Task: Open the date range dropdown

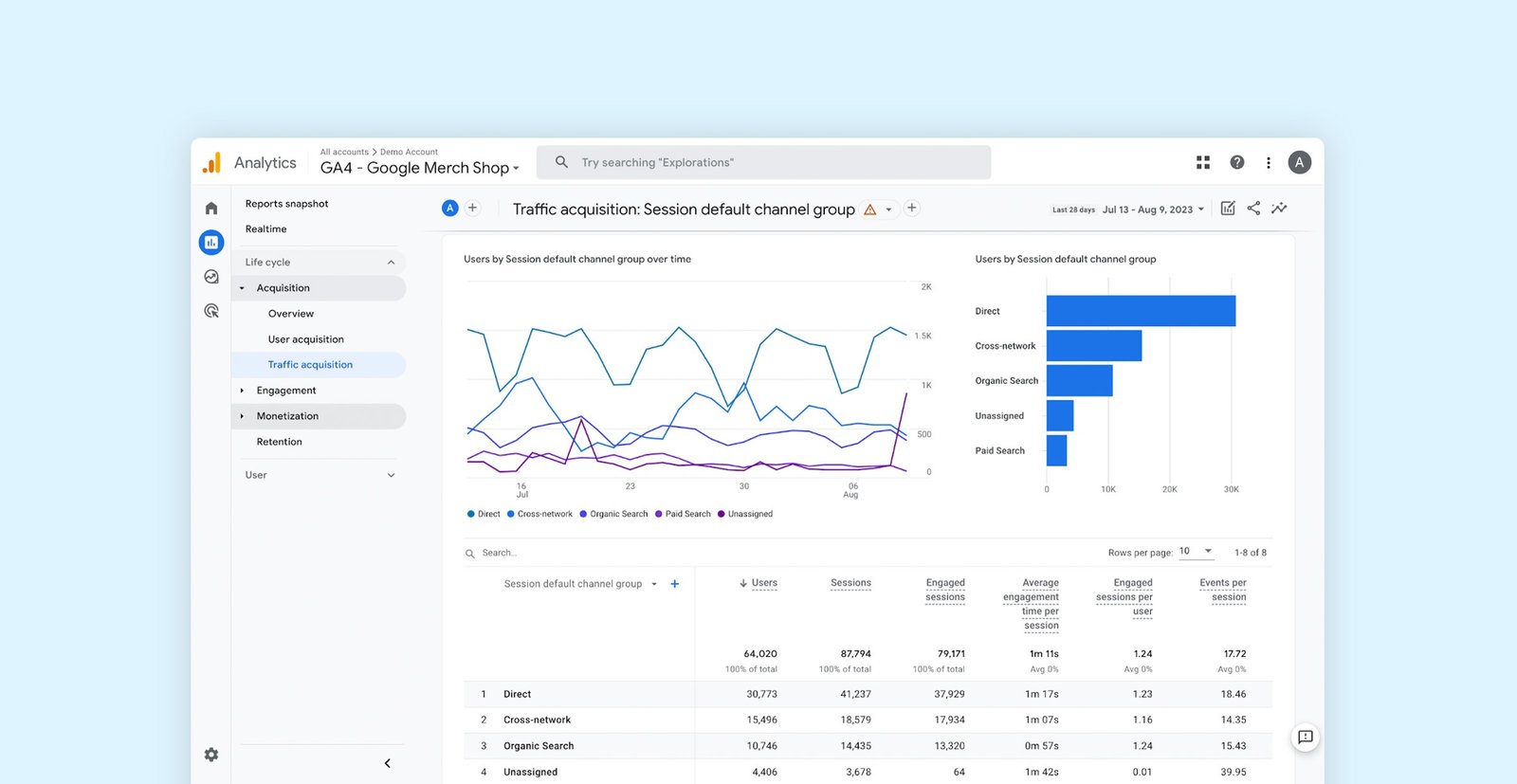Action: [1153, 210]
